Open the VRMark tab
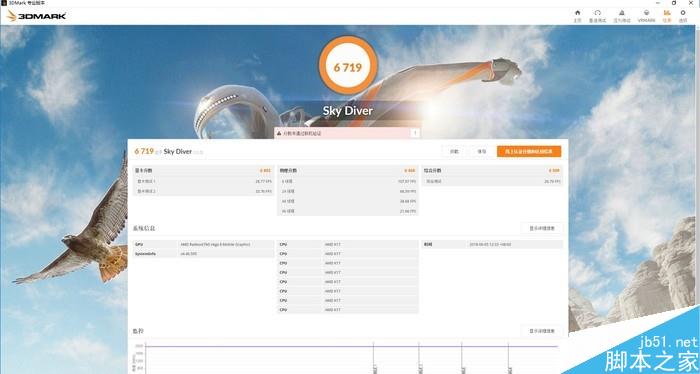The height and width of the screenshot is (374, 700). [646, 16]
